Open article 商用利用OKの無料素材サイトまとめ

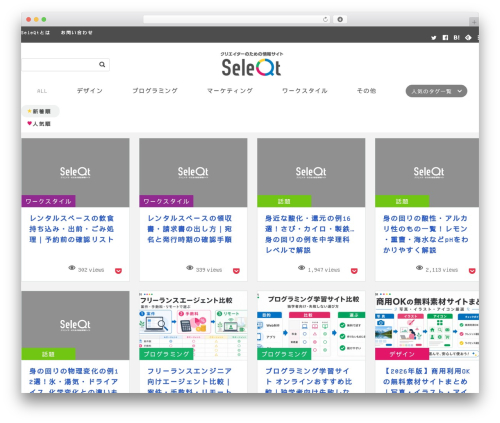[426, 380]
